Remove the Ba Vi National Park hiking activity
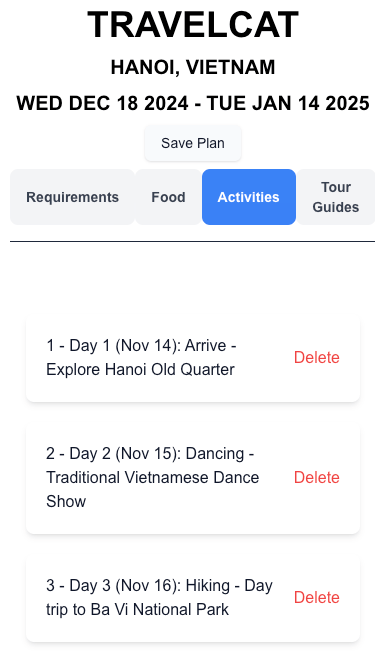 click(317, 598)
